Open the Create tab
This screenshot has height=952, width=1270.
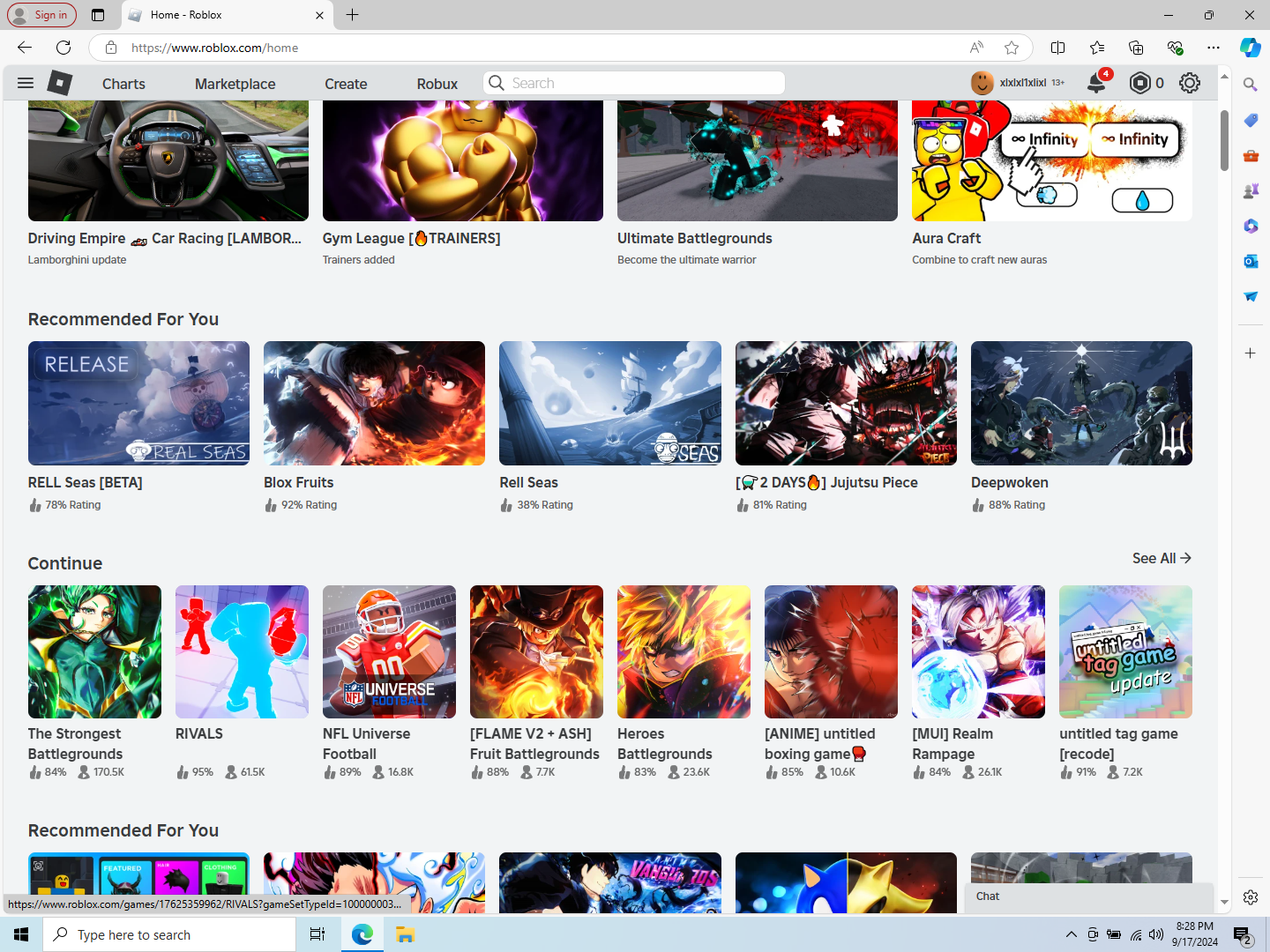[346, 84]
